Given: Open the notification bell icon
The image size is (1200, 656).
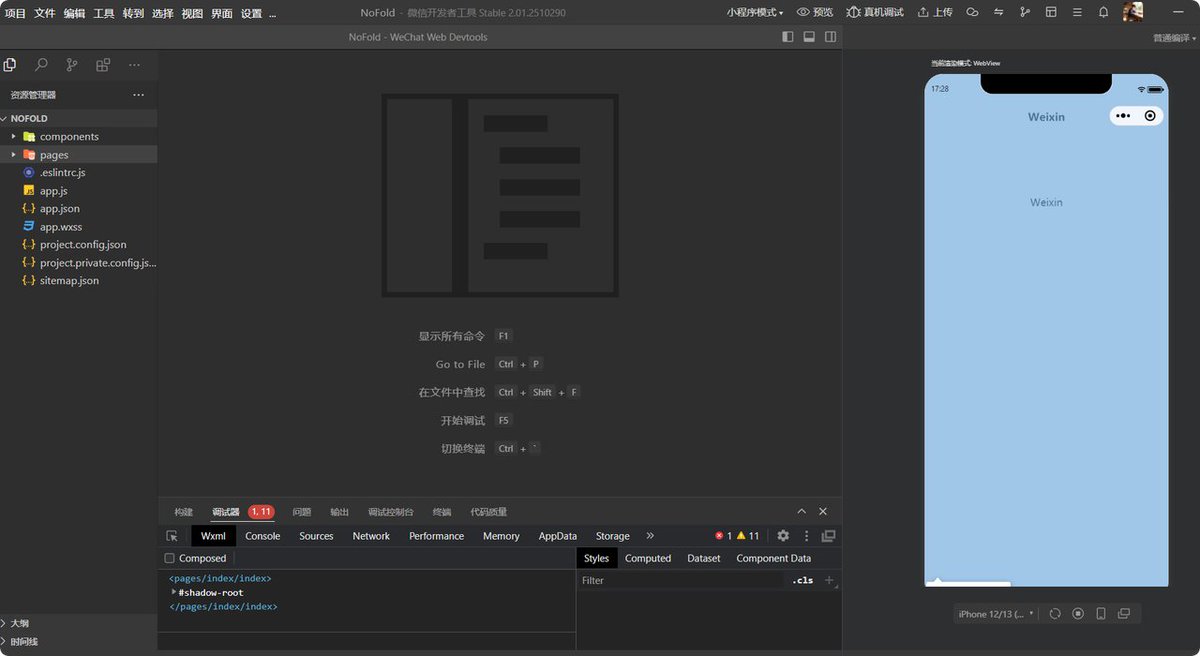Looking at the screenshot, I should 1103,12.
